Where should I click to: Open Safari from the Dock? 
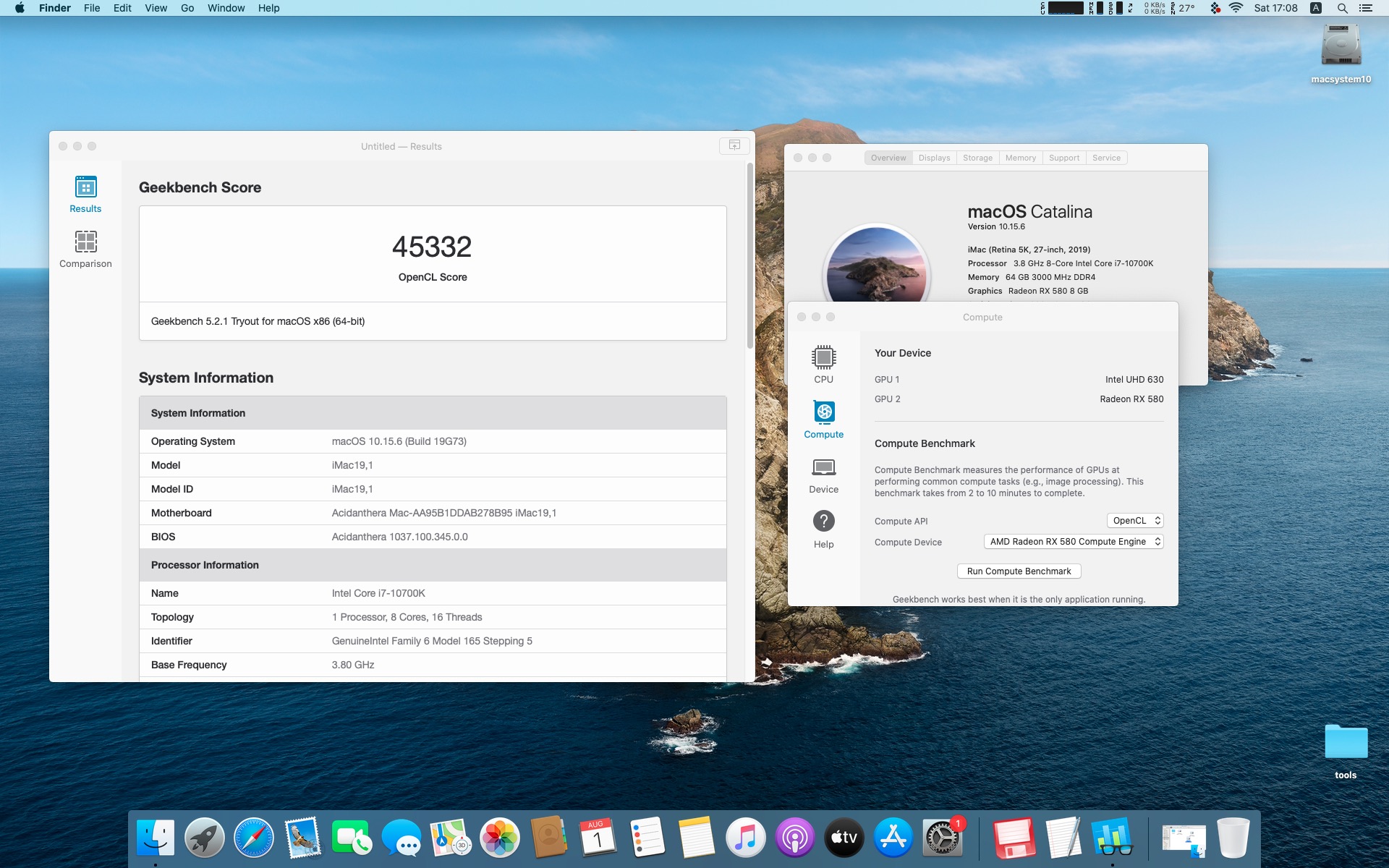pyautogui.click(x=254, y=838)
